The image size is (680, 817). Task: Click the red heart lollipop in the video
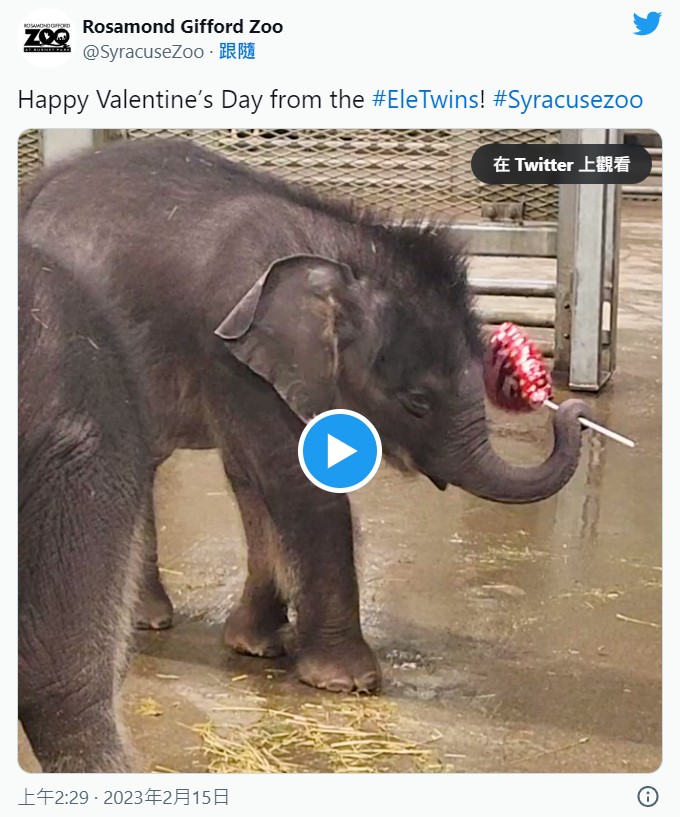[518, 368]
